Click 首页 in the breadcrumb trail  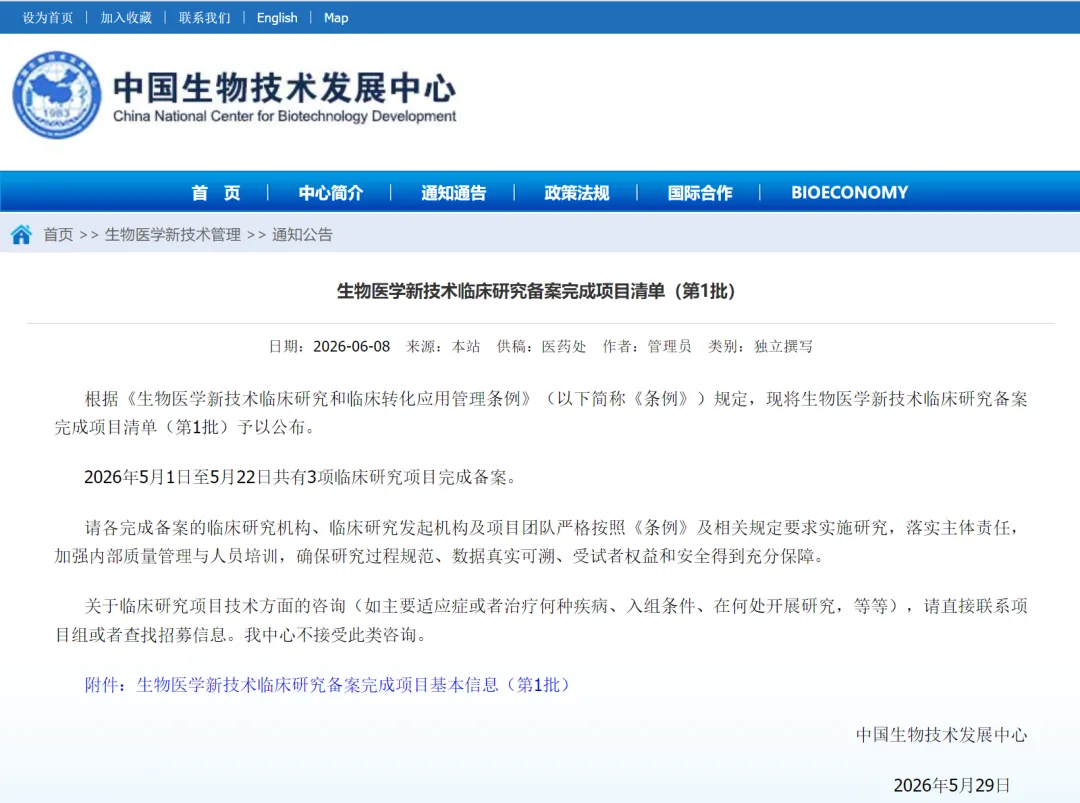pos(59,235)
